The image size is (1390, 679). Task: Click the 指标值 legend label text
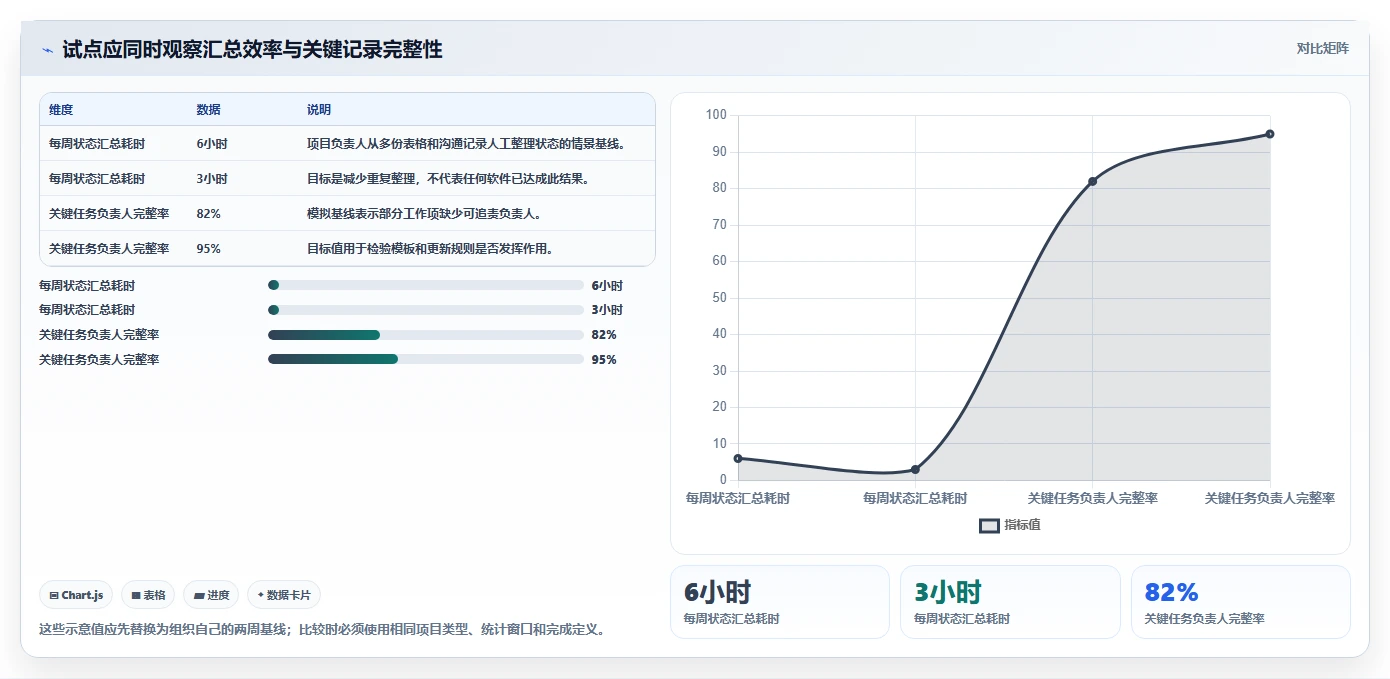click(1022, 525)
